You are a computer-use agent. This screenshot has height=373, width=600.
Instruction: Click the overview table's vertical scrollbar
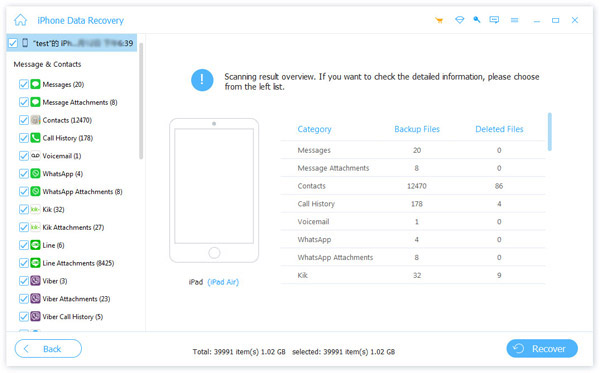[549, 132]
